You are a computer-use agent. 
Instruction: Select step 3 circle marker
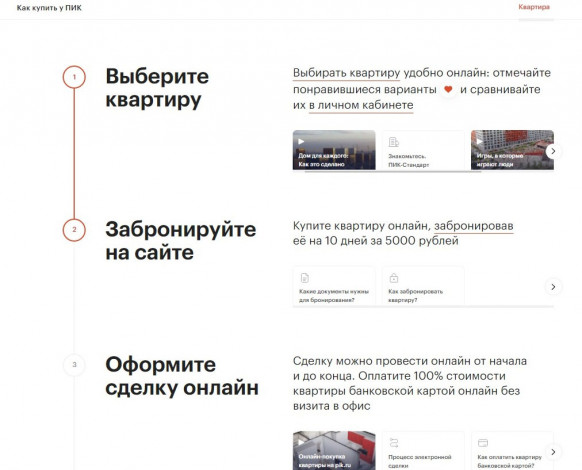[74, 365]
